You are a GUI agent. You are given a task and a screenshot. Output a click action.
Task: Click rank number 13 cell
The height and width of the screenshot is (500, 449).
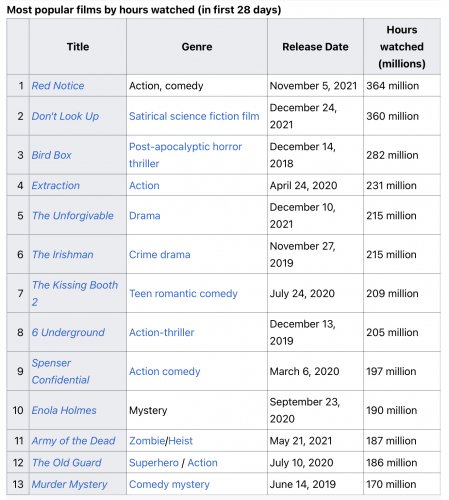tap(18, 484)
